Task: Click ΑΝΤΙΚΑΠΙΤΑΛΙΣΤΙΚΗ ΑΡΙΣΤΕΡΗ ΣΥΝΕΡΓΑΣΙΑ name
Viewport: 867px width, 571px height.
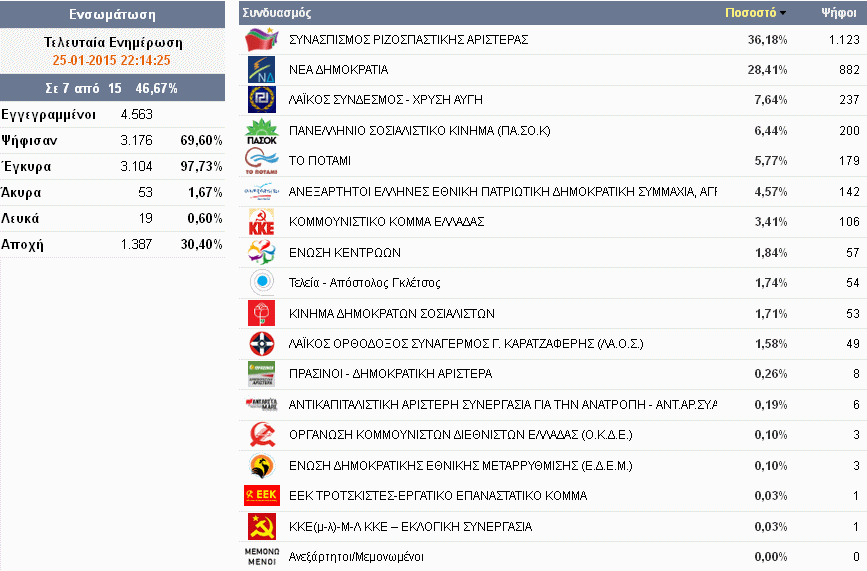Action: (x=503, y=405)
